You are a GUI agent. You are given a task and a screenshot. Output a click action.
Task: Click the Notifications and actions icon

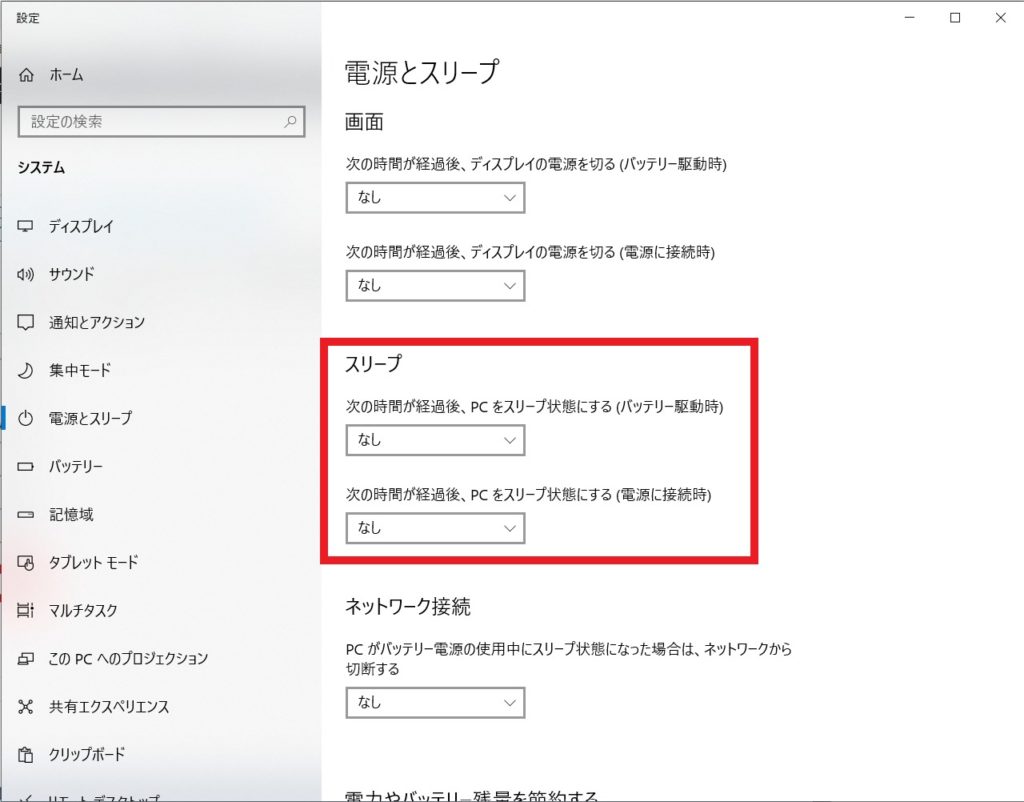pos(27,323)
